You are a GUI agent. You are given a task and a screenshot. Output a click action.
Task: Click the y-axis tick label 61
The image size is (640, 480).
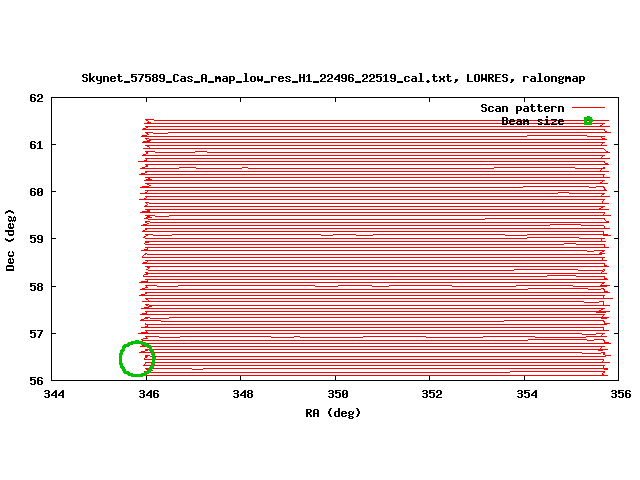click(x=36, y=145)
